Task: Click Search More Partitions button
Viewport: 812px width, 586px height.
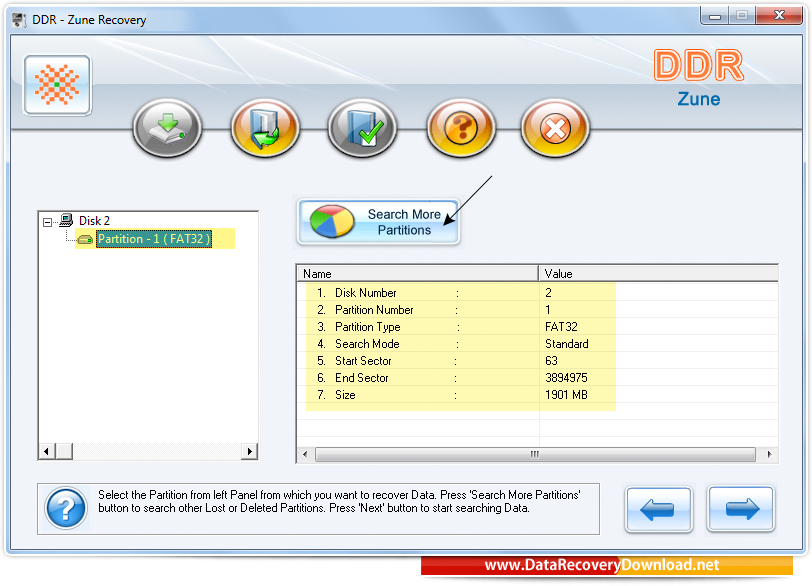Action: coord(379,222)
